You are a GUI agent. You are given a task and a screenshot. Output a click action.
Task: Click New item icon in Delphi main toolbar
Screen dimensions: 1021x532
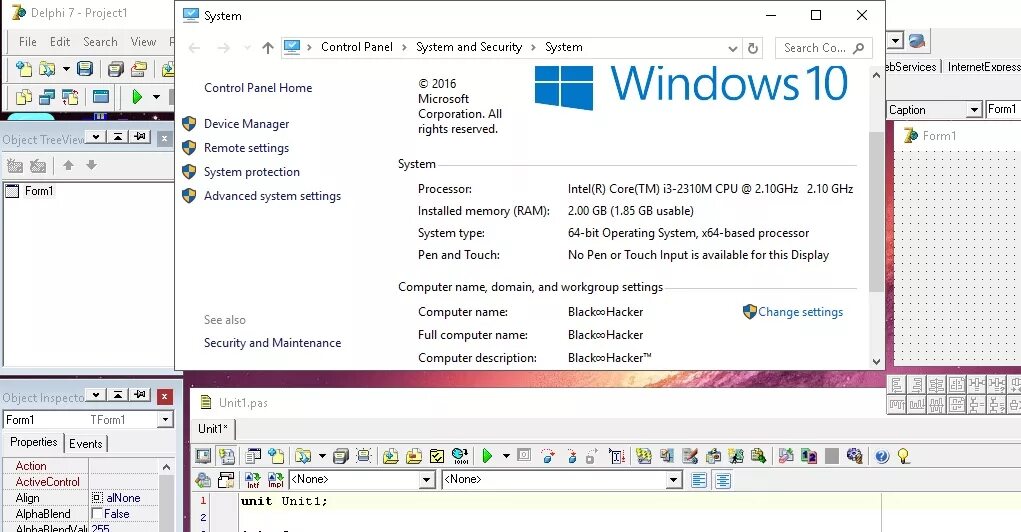click(x=23, y=69)
